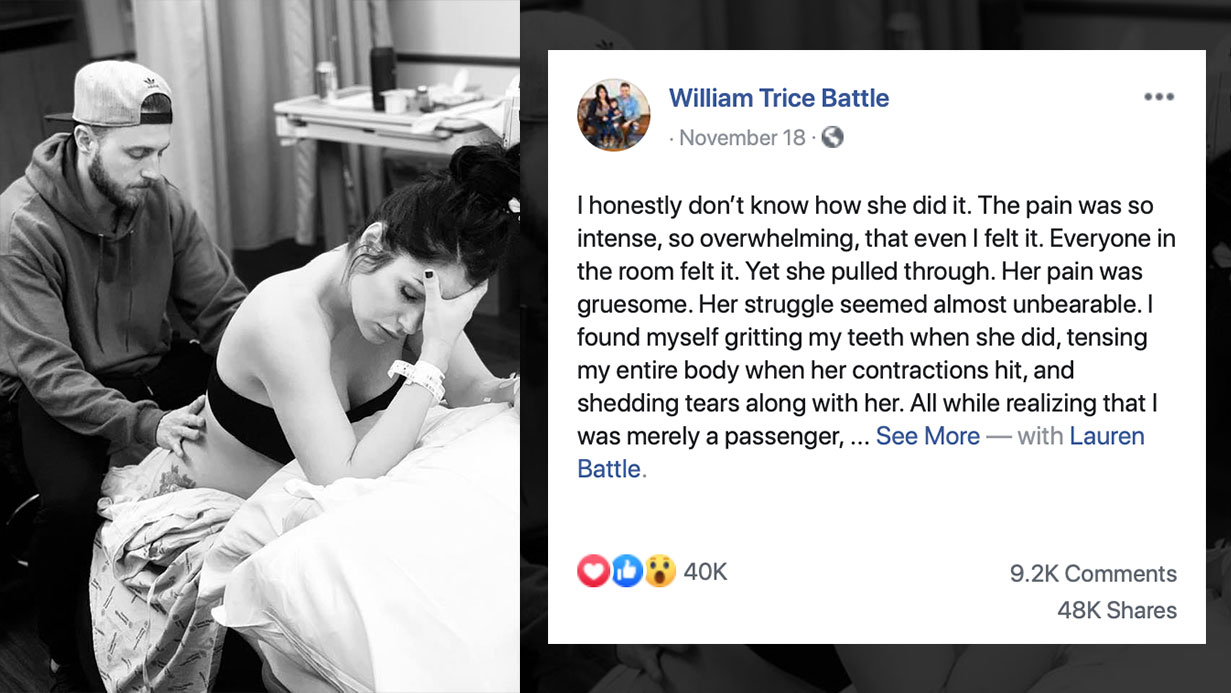The width and height of the screenshot is (1231, 693).
Task: Click the red heart Love reaction icon
Action: point(593,571)
